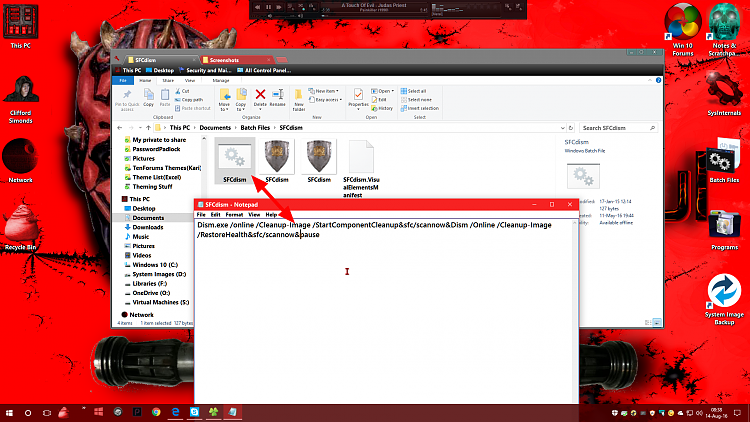The height and width of the screenshot is (422, 750).
Task: Switch to the View ribbon tab in Explorer
Action: [x=190, y=80]
